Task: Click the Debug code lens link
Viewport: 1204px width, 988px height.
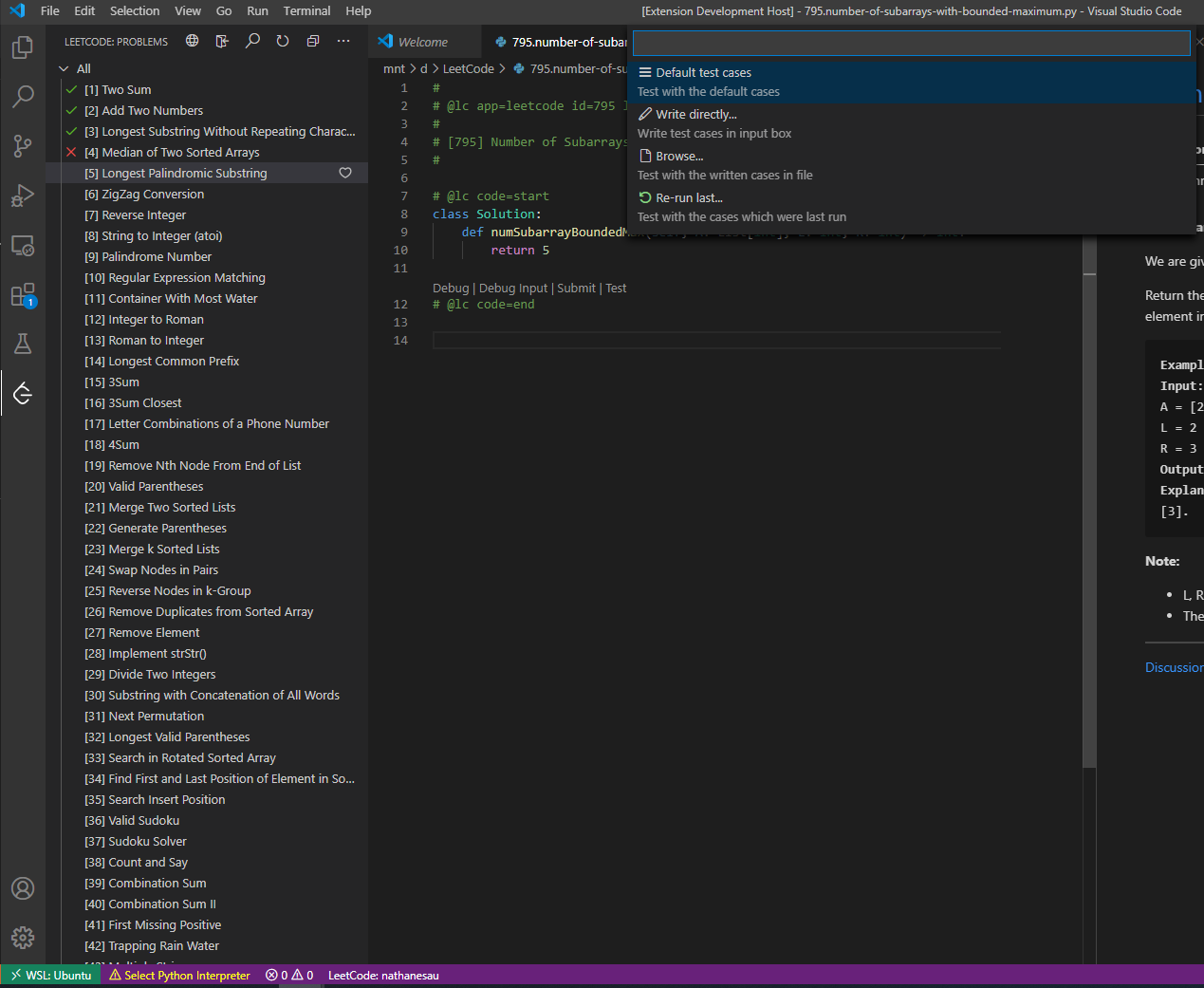Action: click(451, 288)
